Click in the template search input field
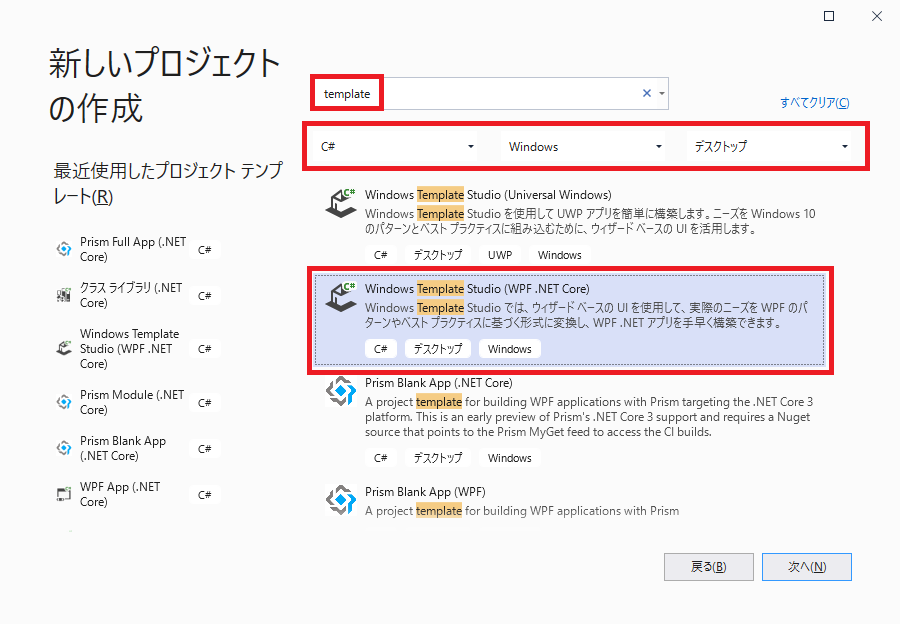The height and width of the screenshot is (624, 900). (490, 93)
